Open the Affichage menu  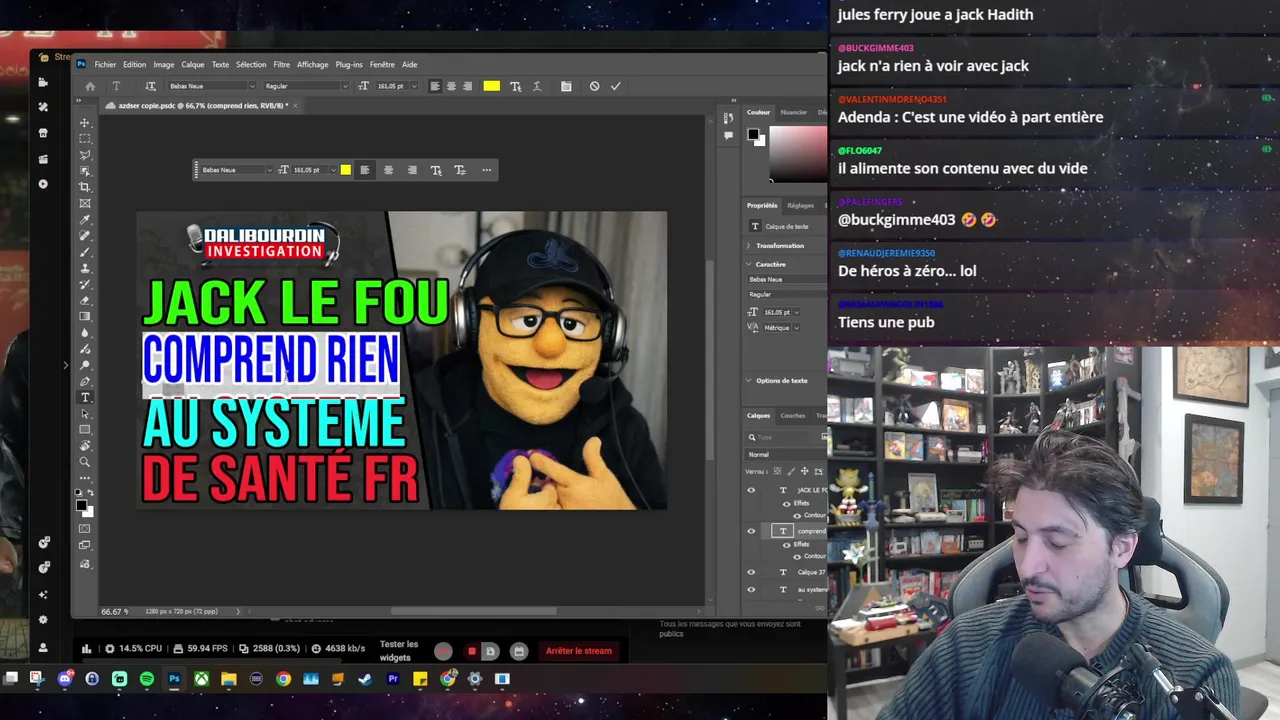pos(312,64)
